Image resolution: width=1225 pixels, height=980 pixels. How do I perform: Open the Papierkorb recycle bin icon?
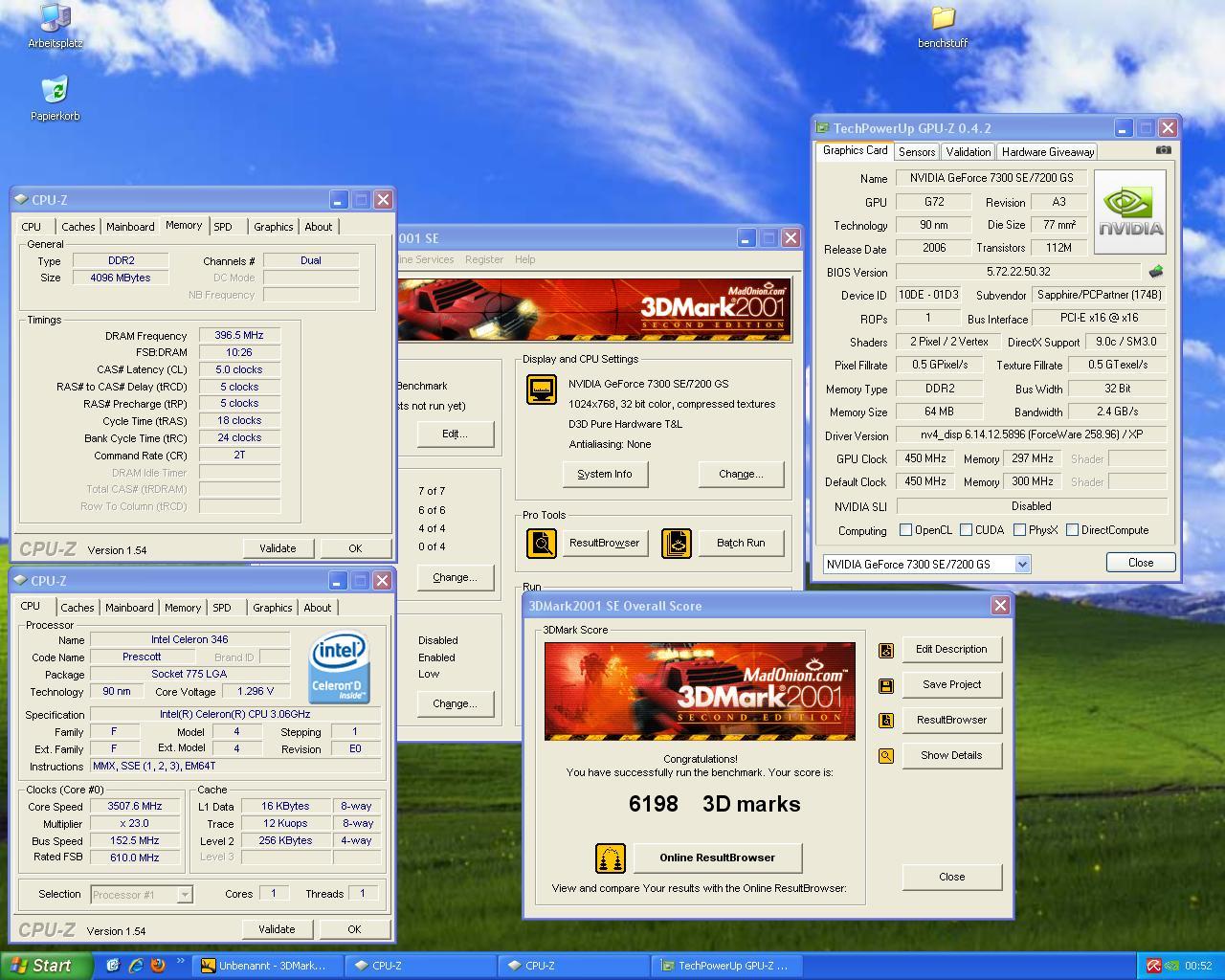click(x=55, y=99)
